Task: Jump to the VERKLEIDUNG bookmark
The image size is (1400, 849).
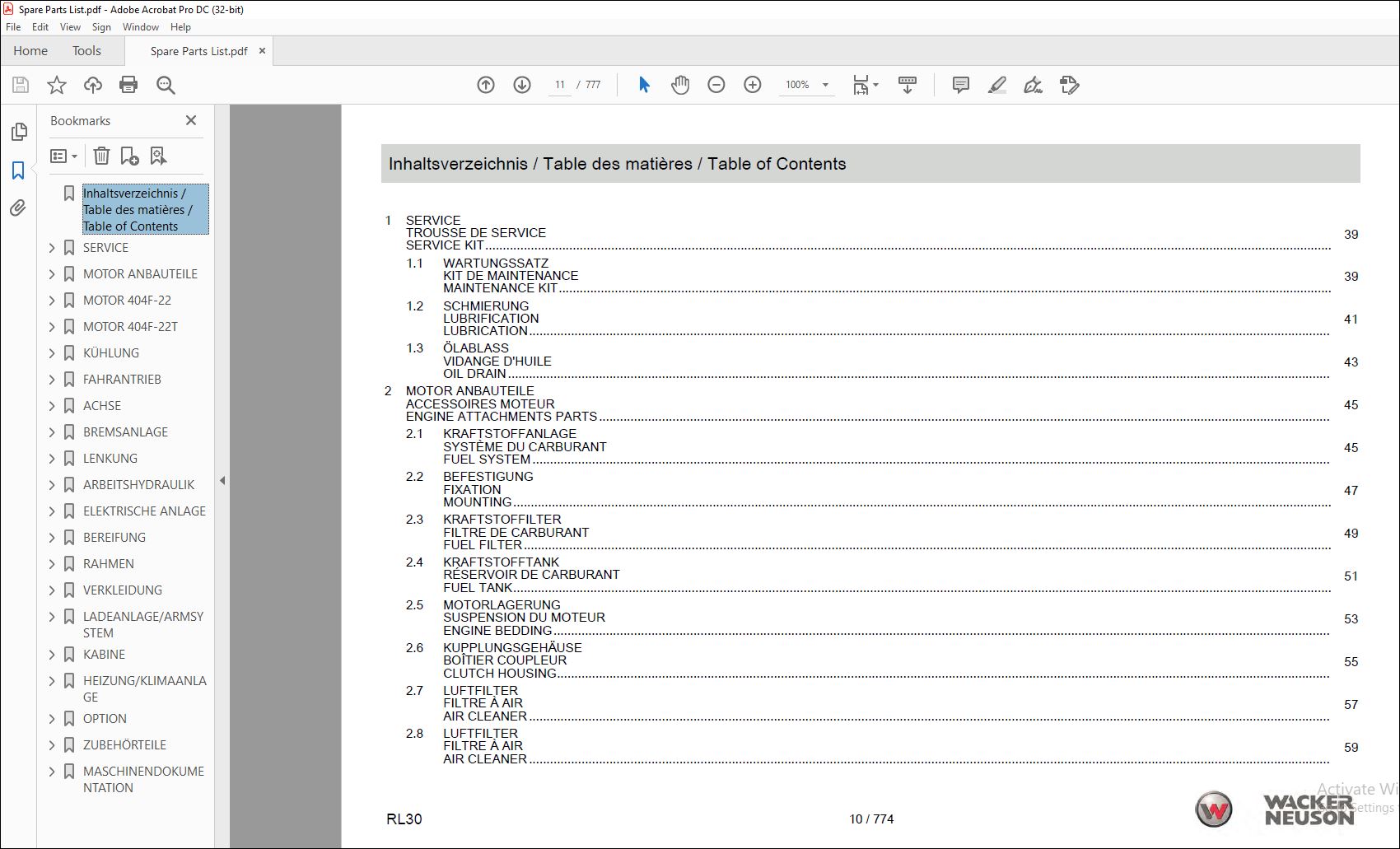Action: click(123, 590)
